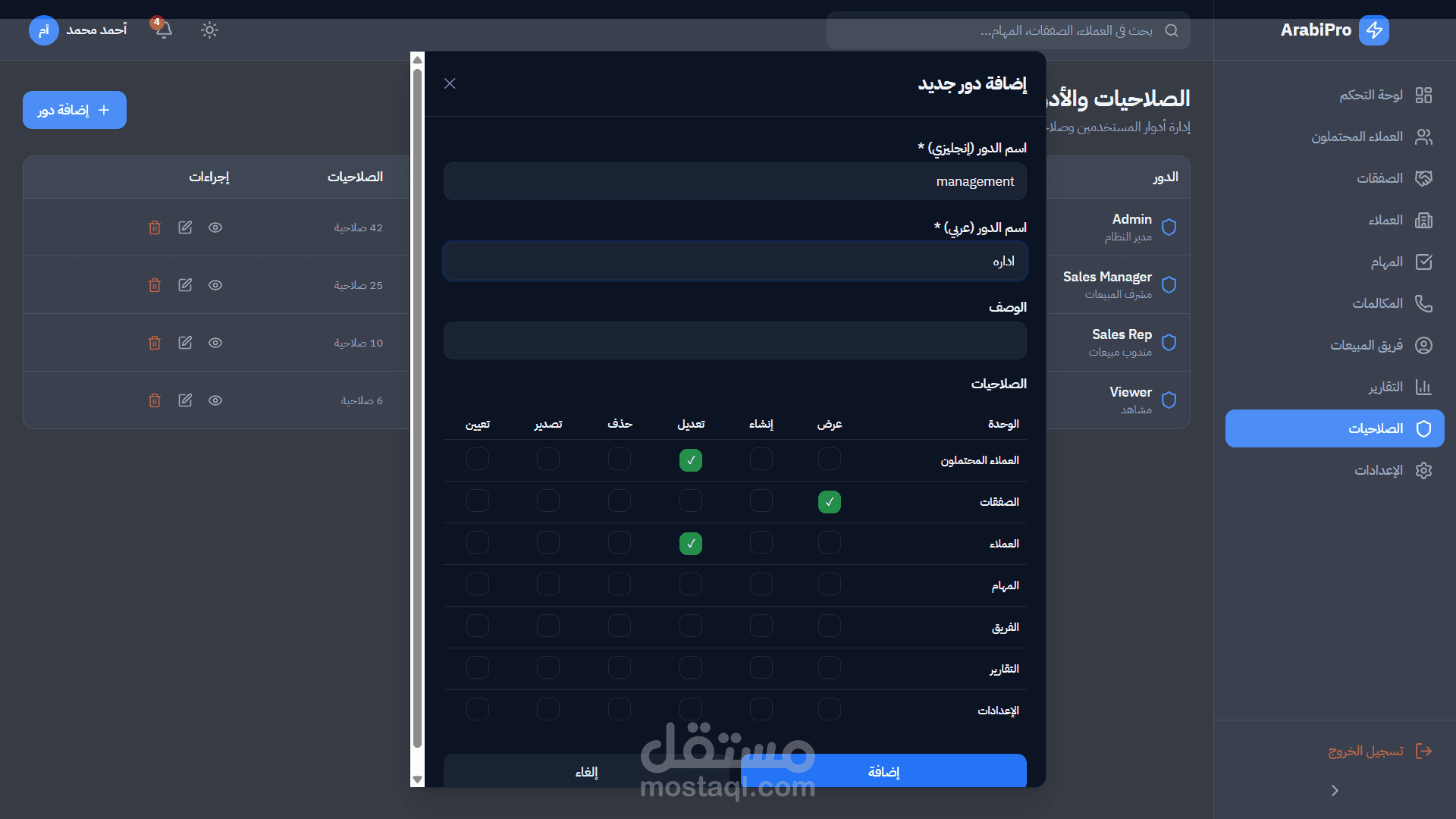View Sales Rep role with eye icon
This screenshot has height=819, width=1456.
click(215, 343)
